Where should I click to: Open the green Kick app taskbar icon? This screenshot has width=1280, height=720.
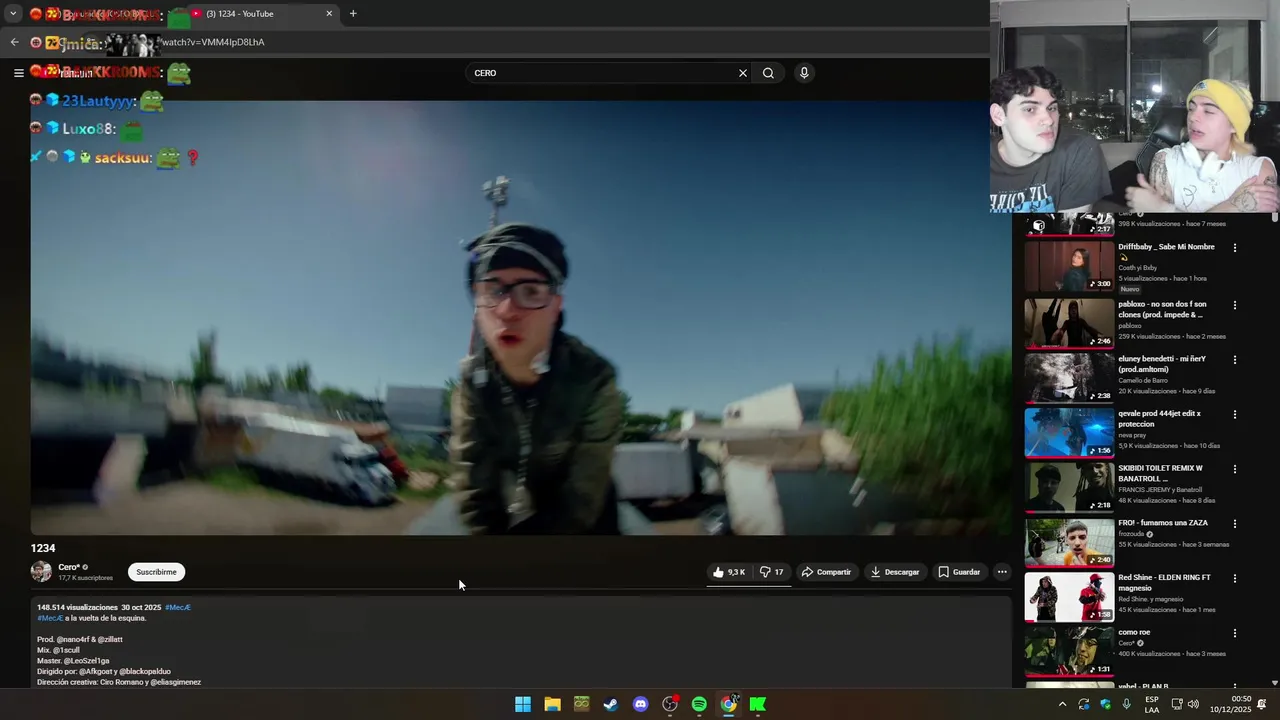point(758,704)
